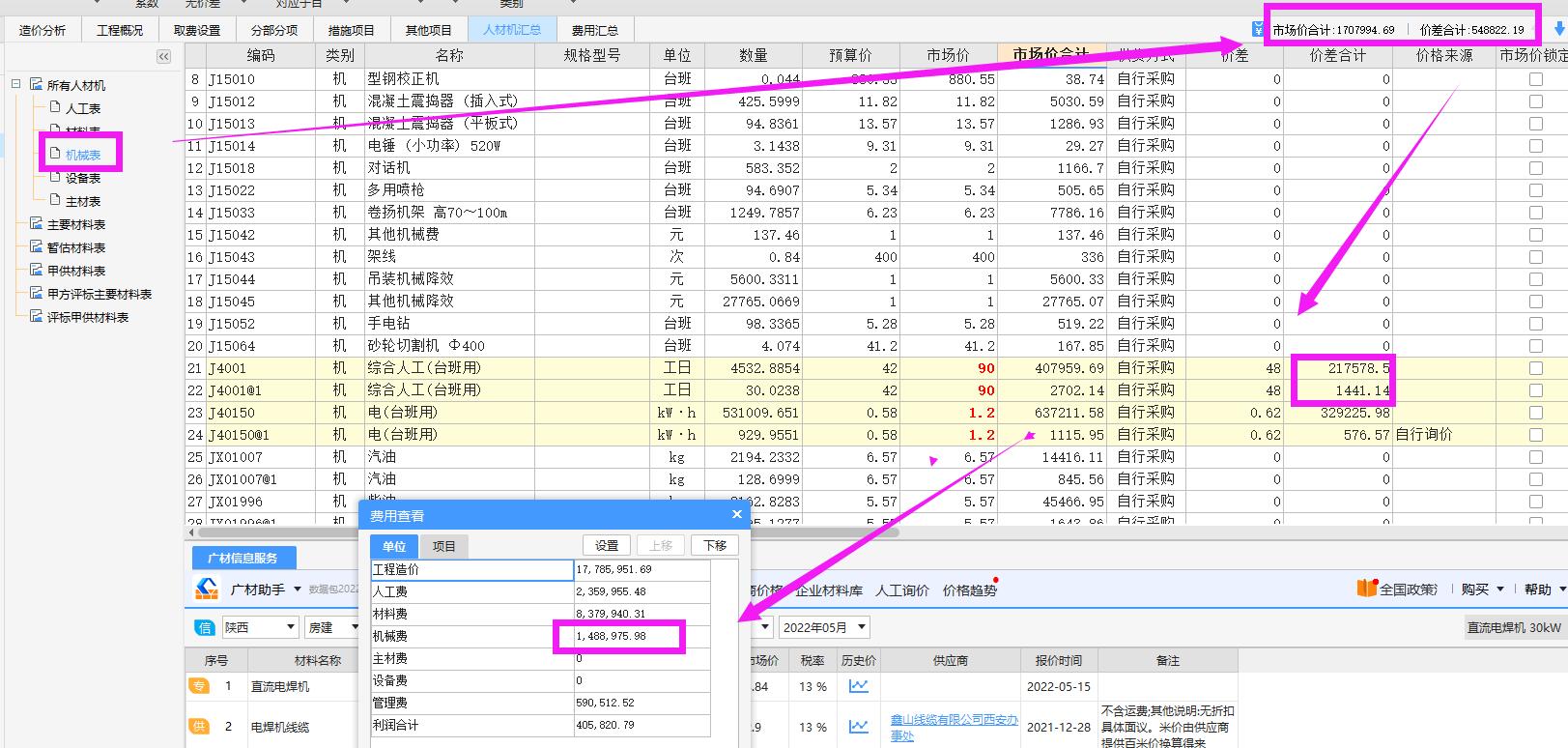Image resolution: width=1568 pixels, height=748 pixels.
Task: Open the 广材助手 dropdown arrow
Action: 298,589
